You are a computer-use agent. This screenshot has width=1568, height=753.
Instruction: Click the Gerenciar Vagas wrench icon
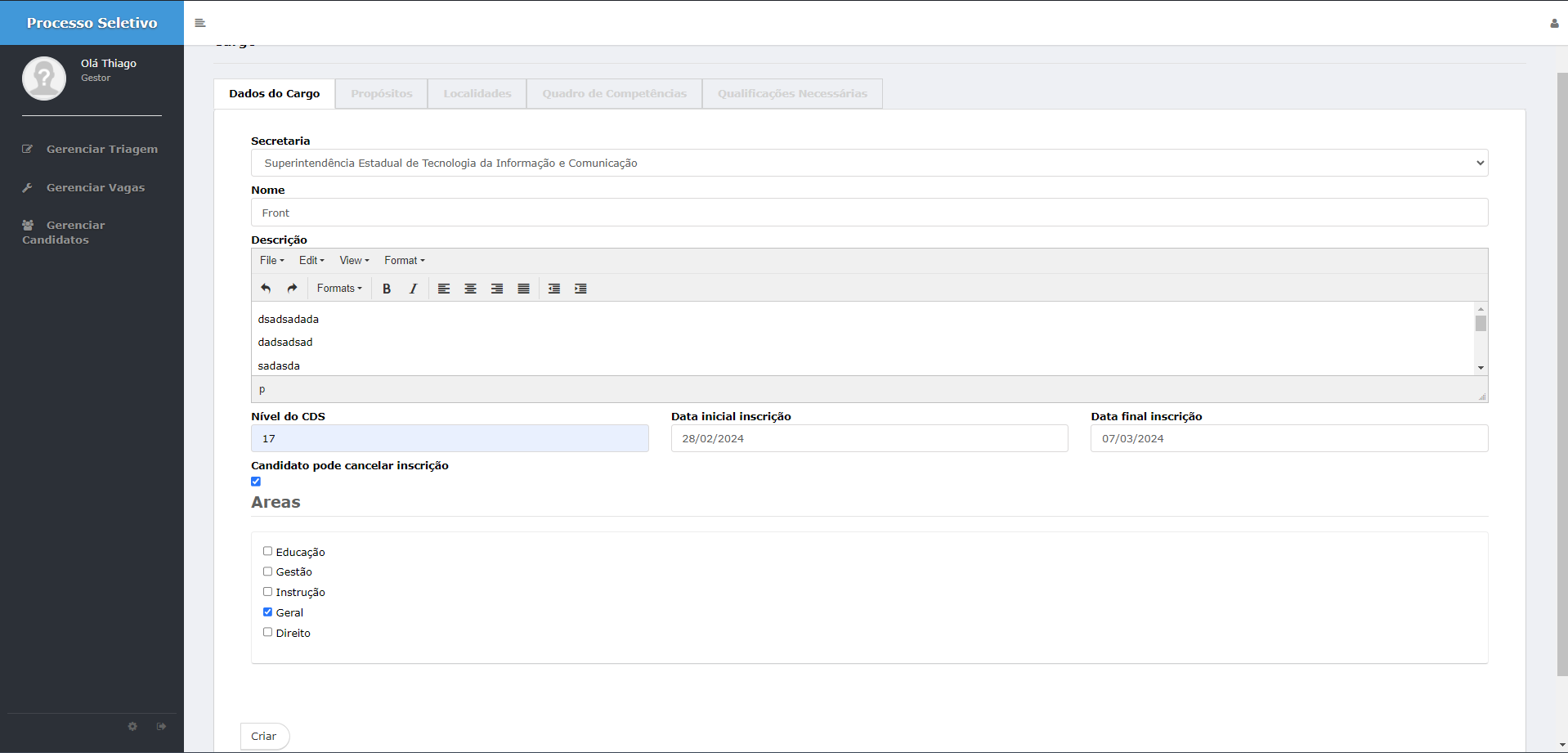click(28, 187)
